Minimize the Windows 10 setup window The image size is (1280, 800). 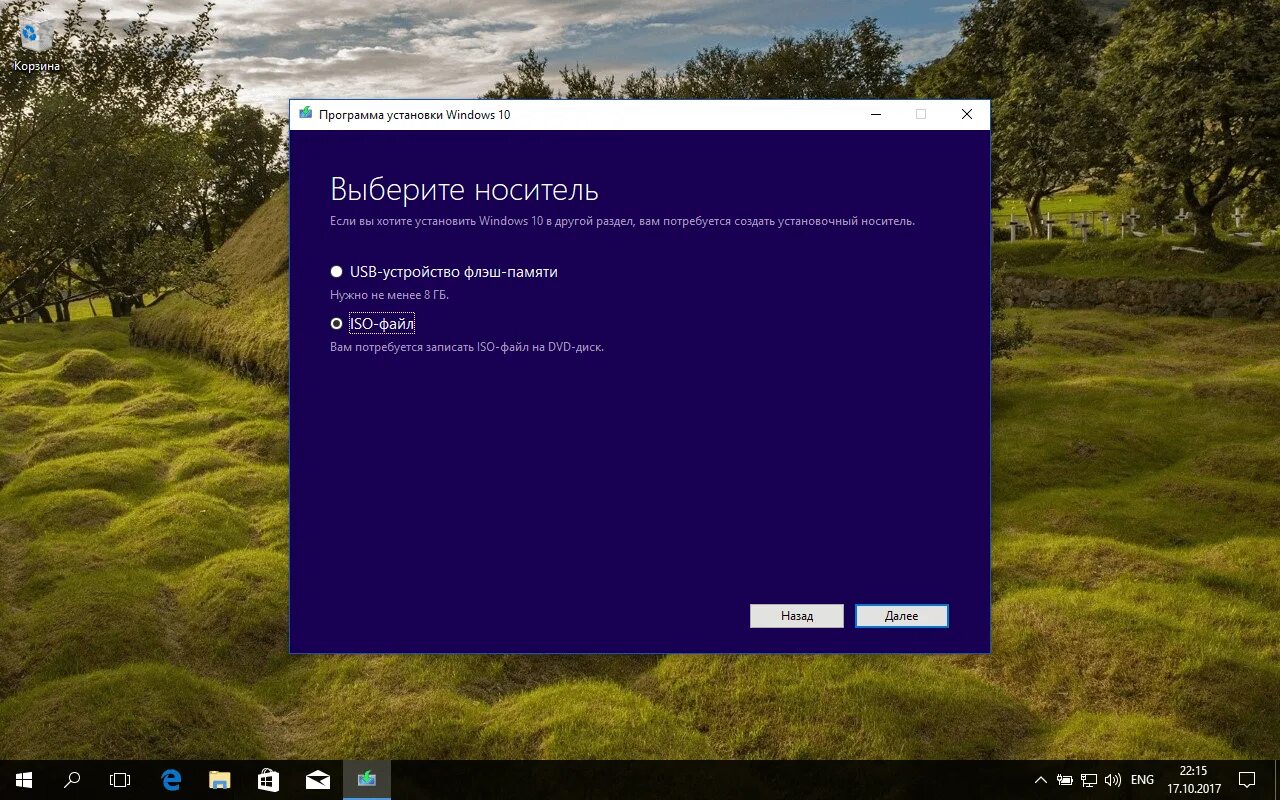point(875,114)
